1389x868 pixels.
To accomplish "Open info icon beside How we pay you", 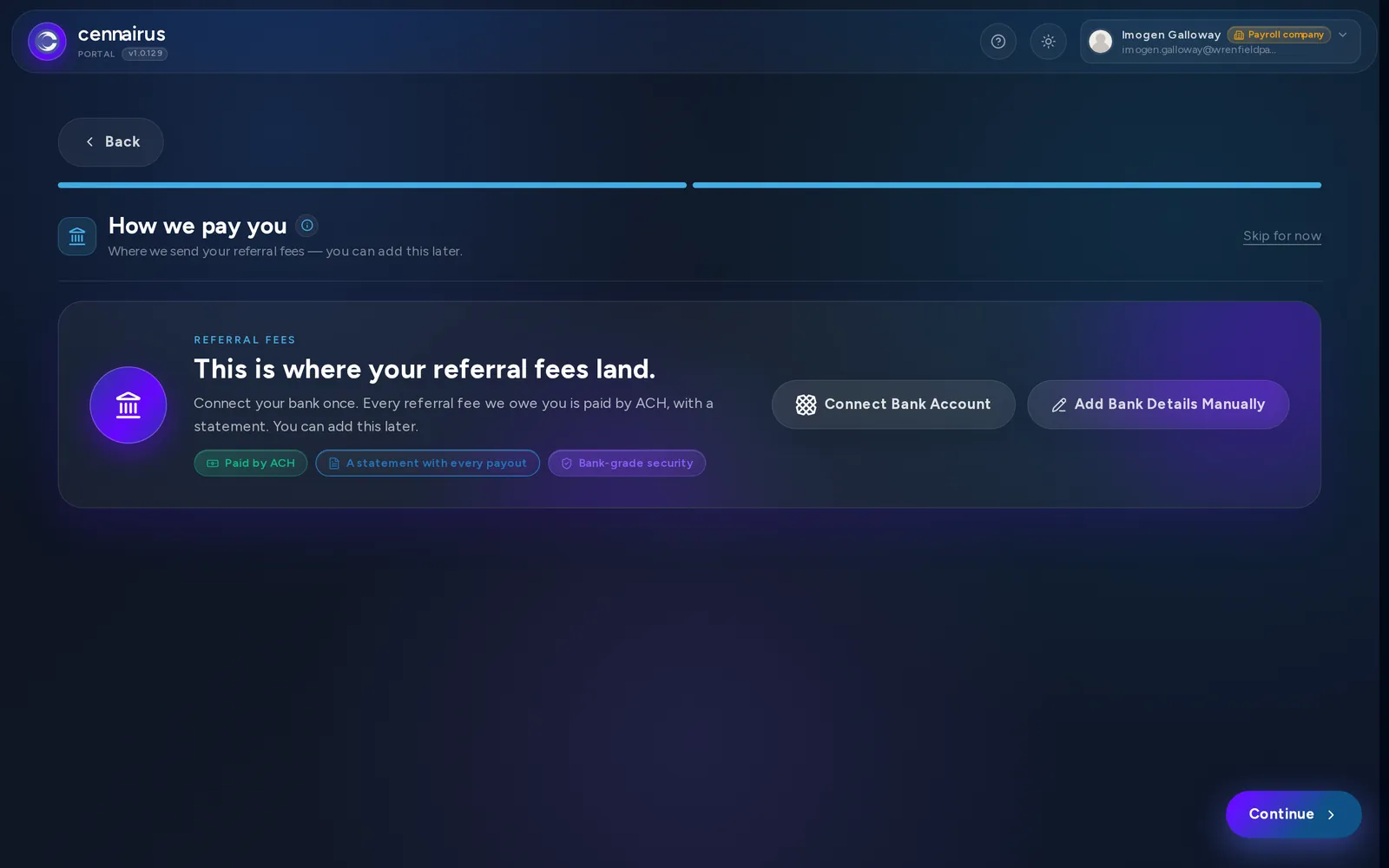I will [x=307, y=226].
